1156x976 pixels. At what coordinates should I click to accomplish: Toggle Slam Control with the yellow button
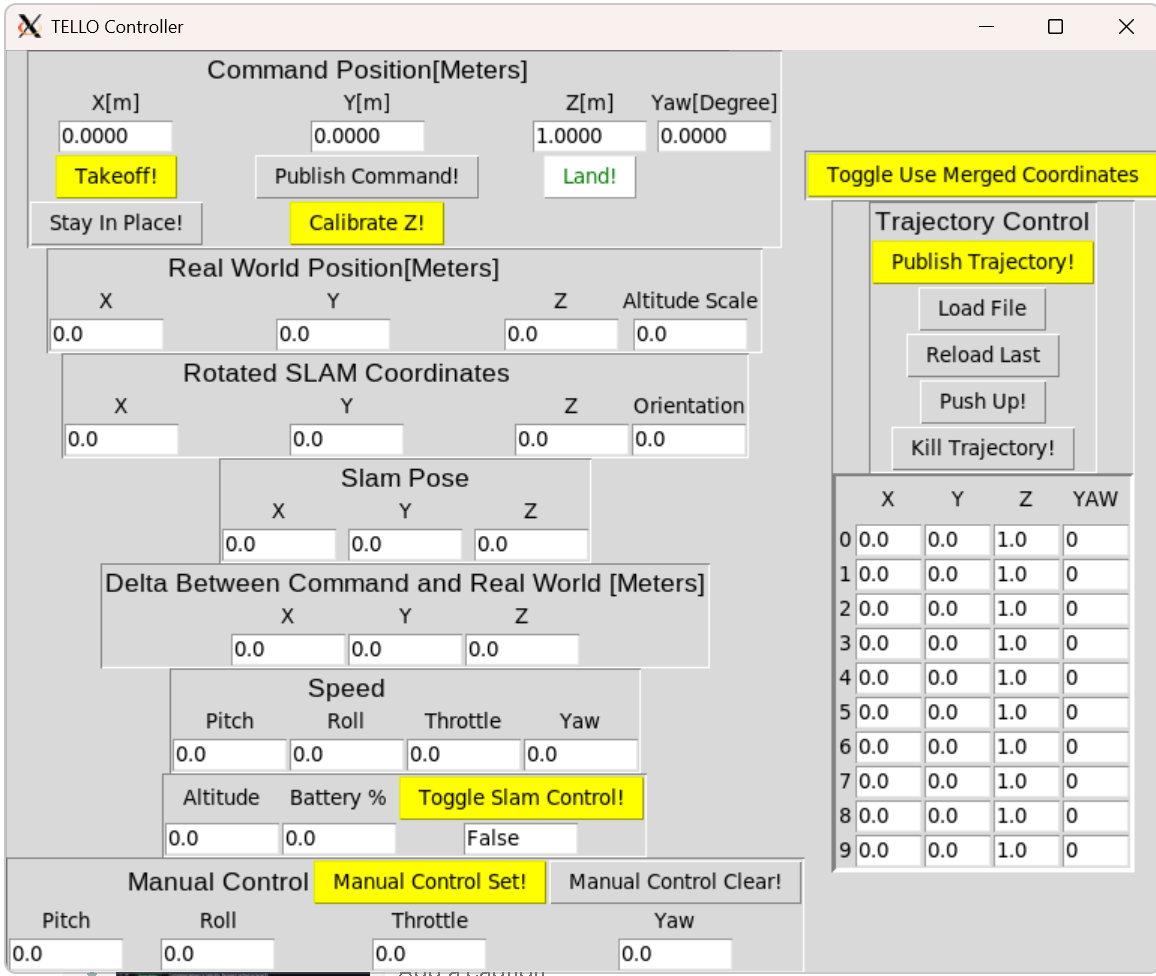coord(520,798)
